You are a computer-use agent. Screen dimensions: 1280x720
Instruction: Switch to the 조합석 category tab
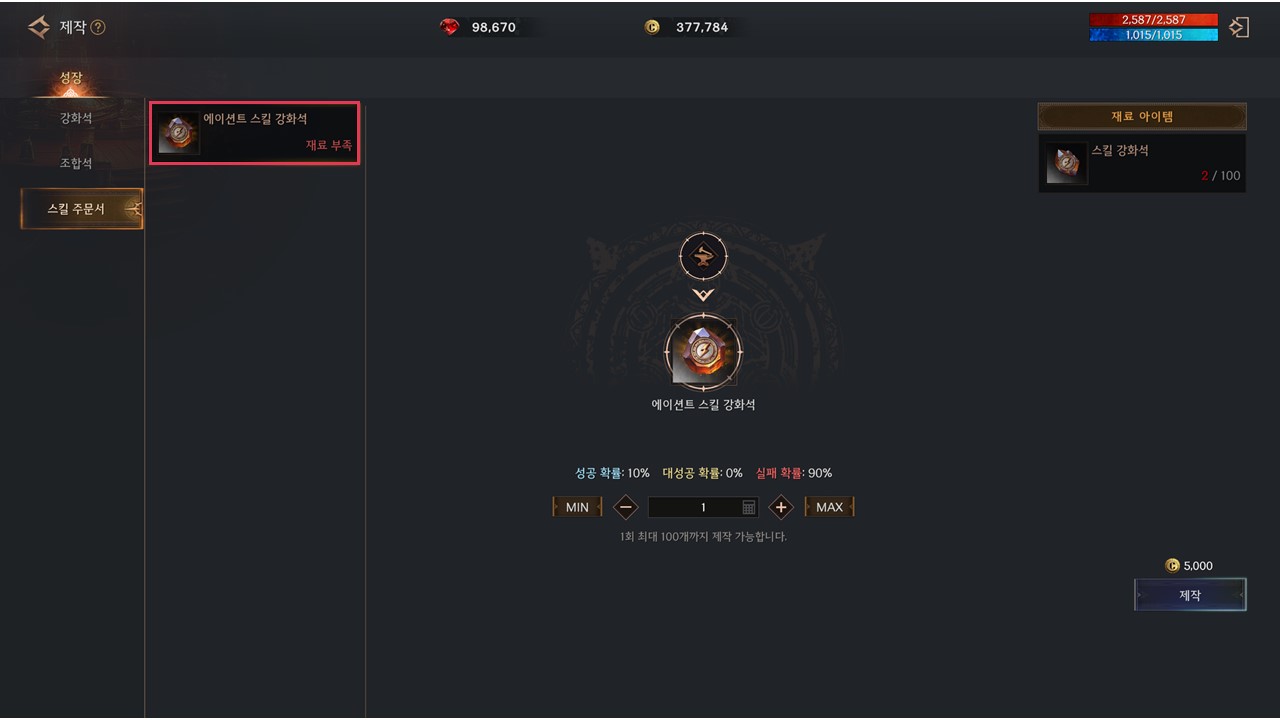[x=76, y=163]
